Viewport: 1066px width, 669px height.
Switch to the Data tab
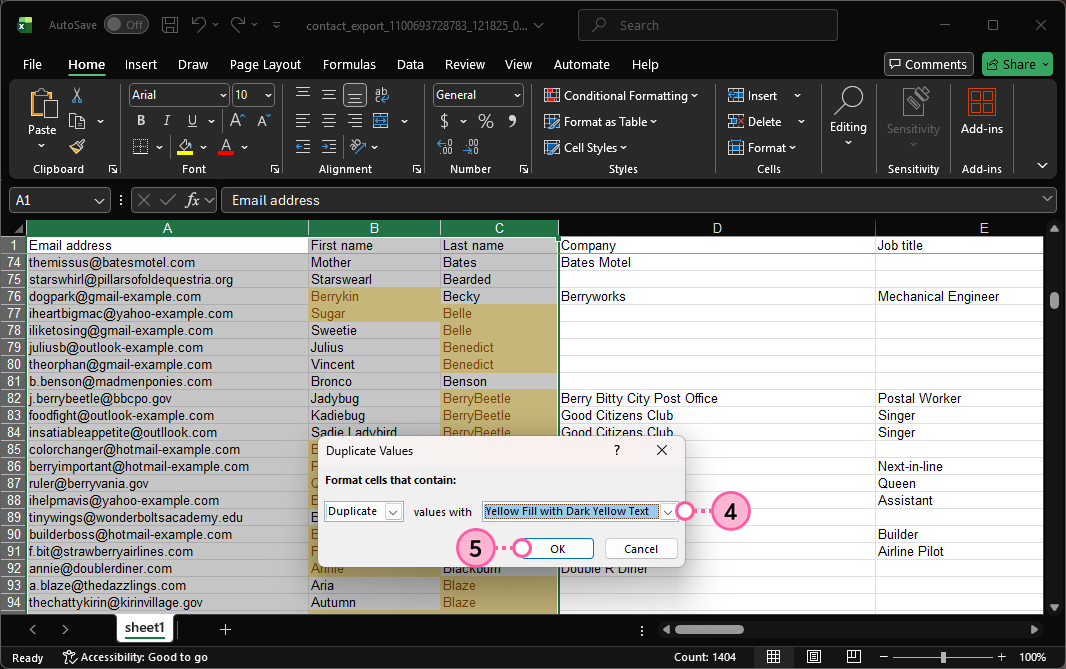coord(410,65)
